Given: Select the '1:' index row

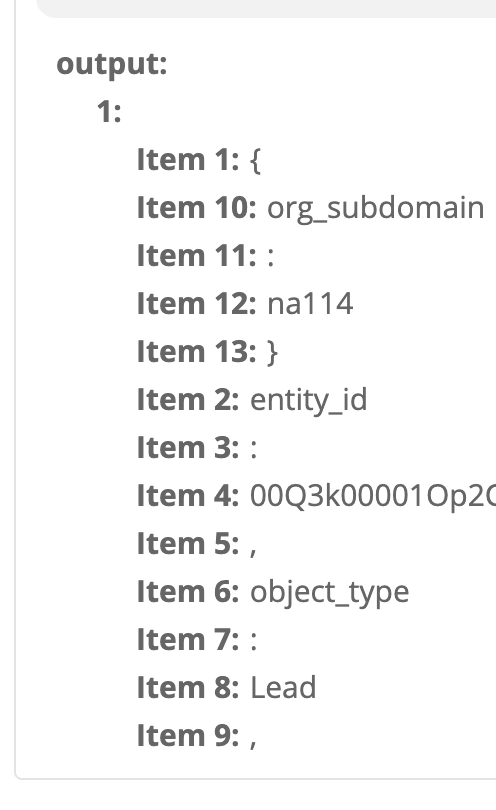Looking at the screenshot, I should pos(109,112).
